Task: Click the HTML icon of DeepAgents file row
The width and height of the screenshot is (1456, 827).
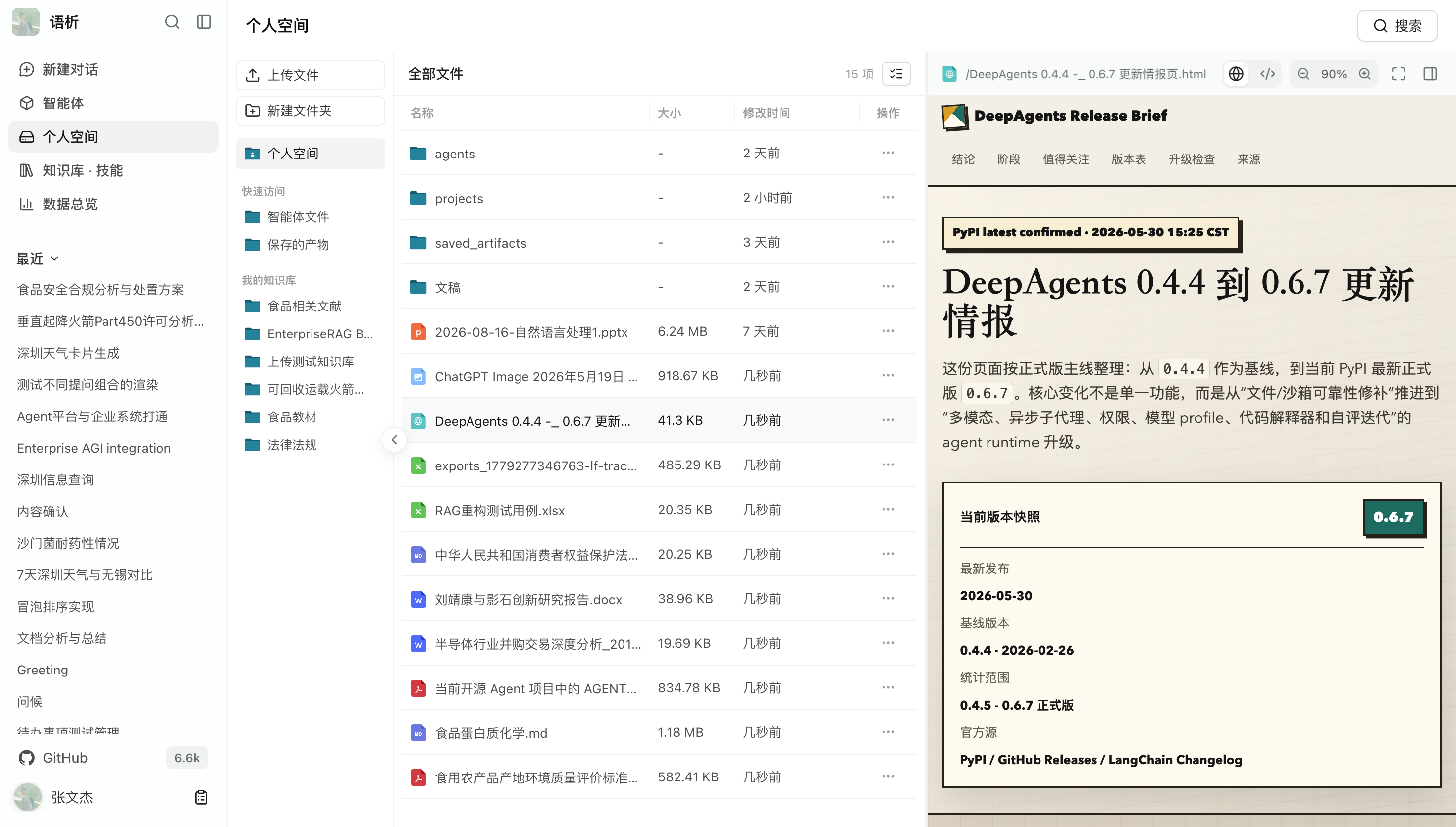Action: click(x=418, y=421)
